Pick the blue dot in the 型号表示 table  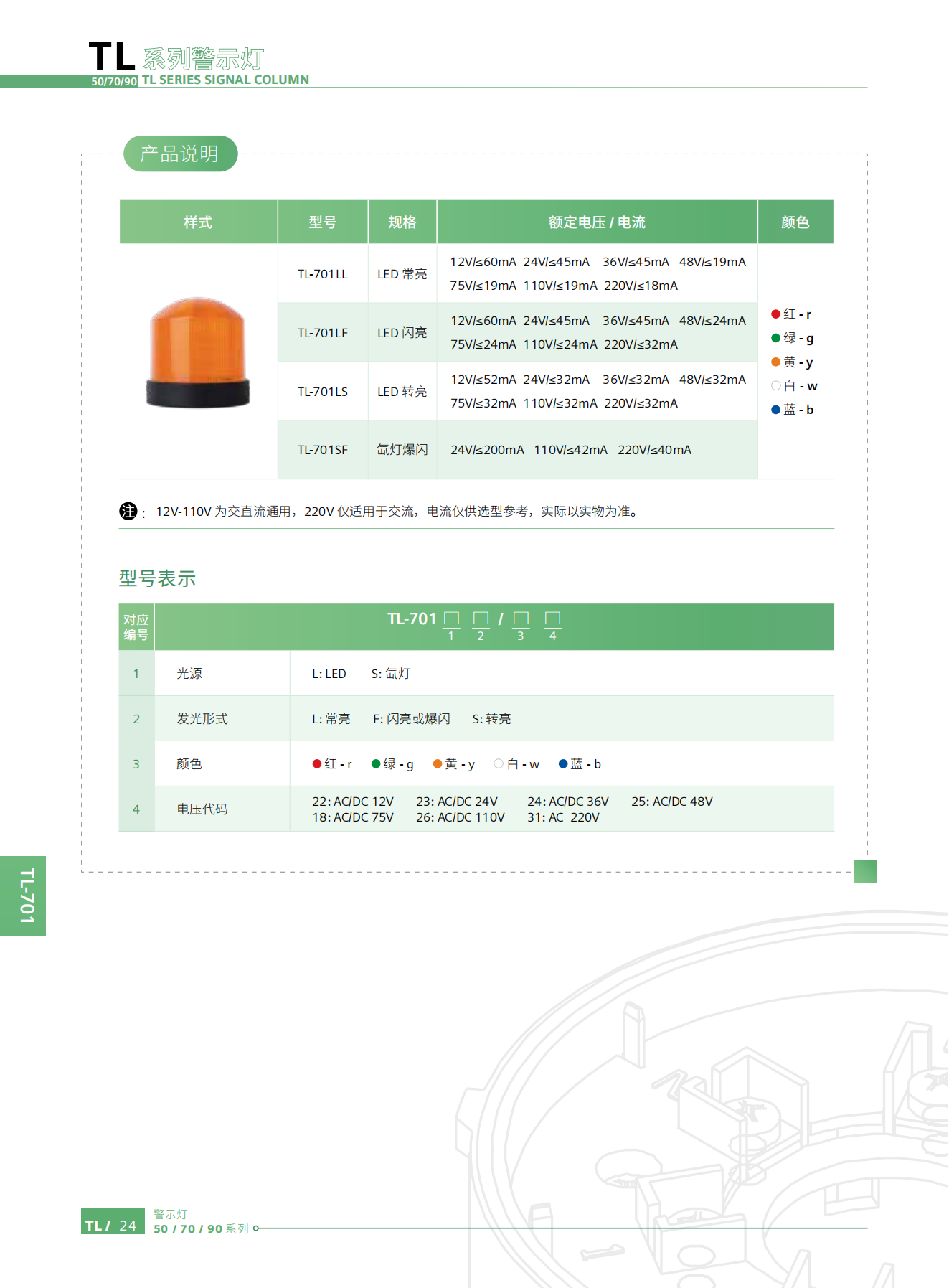pyautogui.click(x=563, y=763)
